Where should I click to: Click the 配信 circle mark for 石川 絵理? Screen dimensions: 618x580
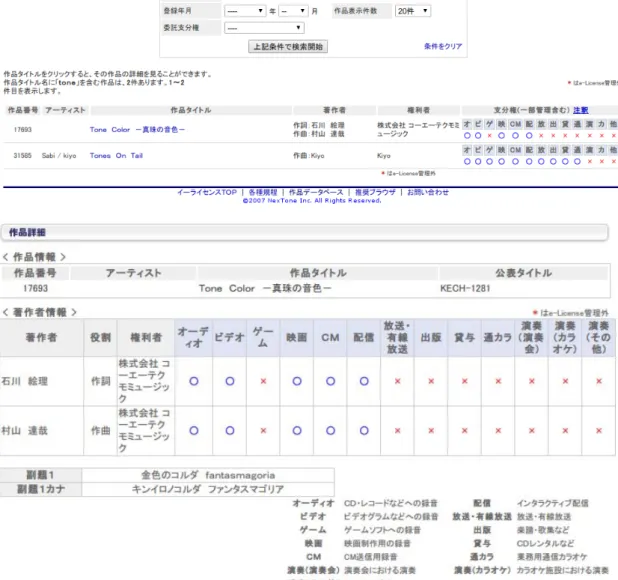[364, 381]
